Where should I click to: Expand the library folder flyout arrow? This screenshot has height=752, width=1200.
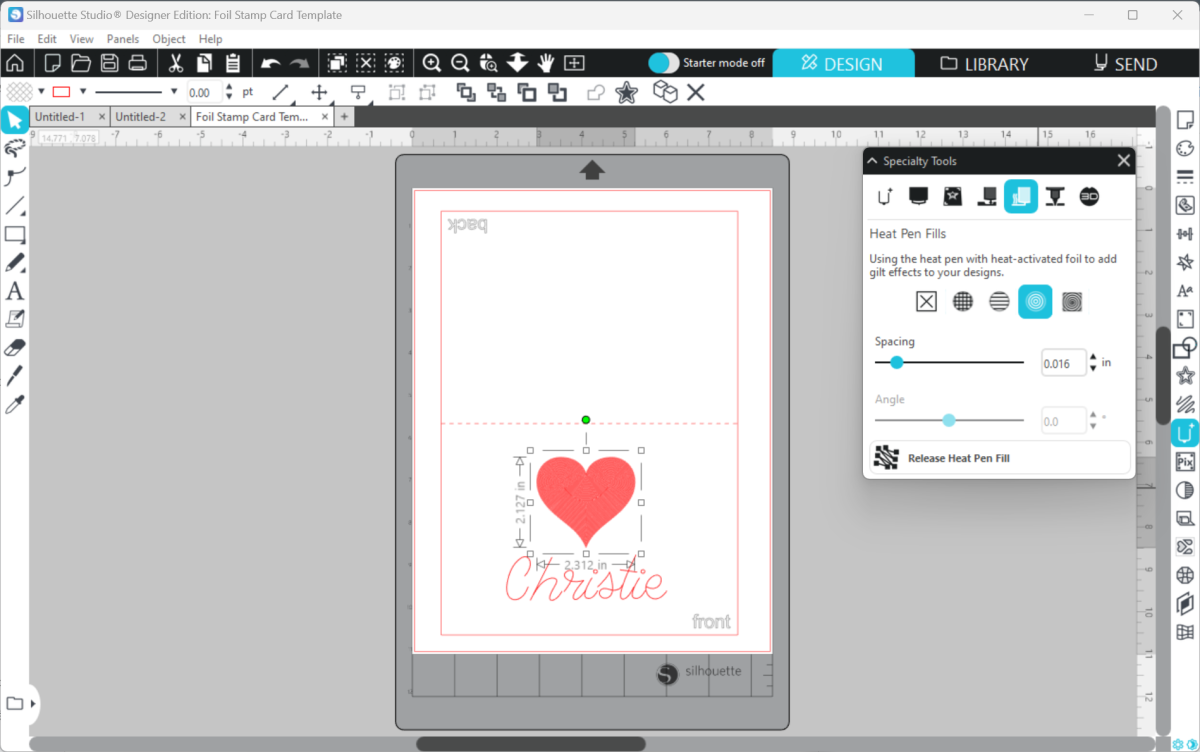pyautogui.click(x=33, y=704)
